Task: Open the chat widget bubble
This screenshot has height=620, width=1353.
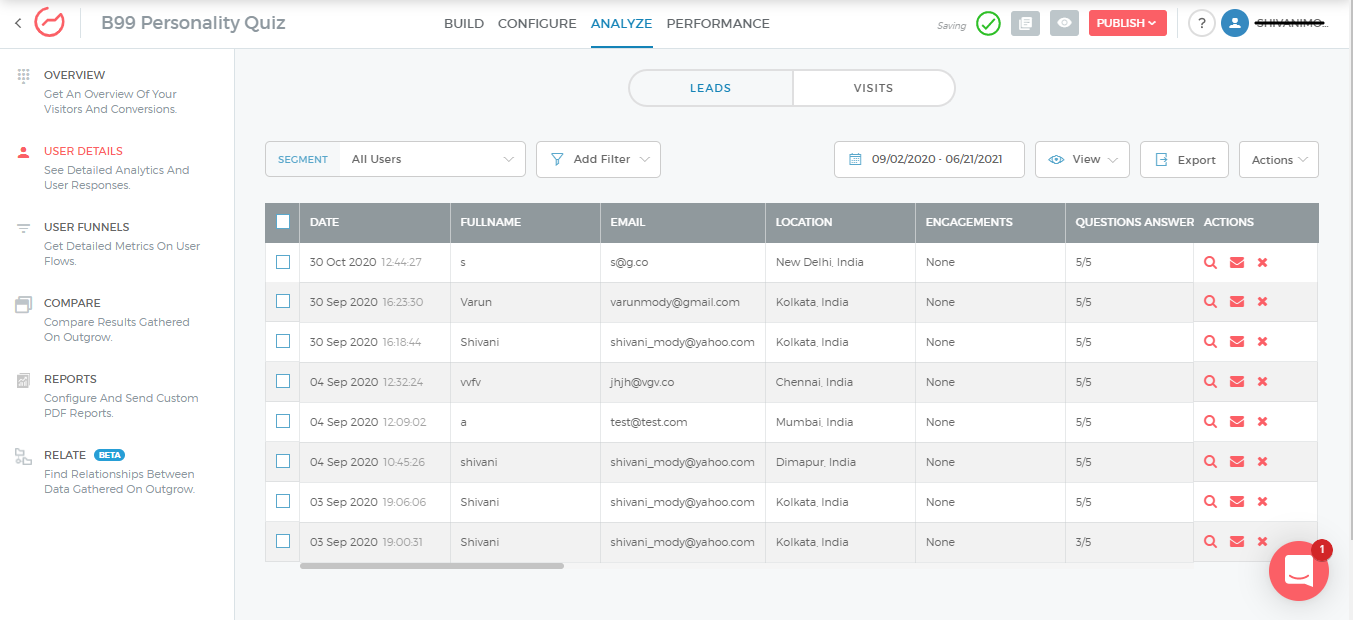Action: click(1299, 571)
